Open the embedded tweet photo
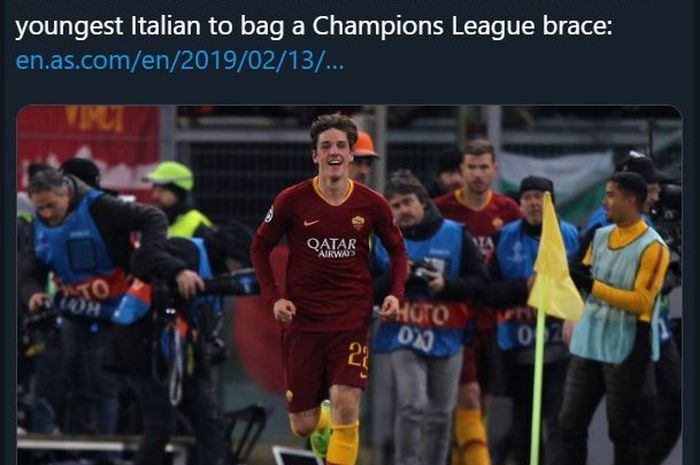The width and height of the screenshot is (700, 465). tap(350, 285)
